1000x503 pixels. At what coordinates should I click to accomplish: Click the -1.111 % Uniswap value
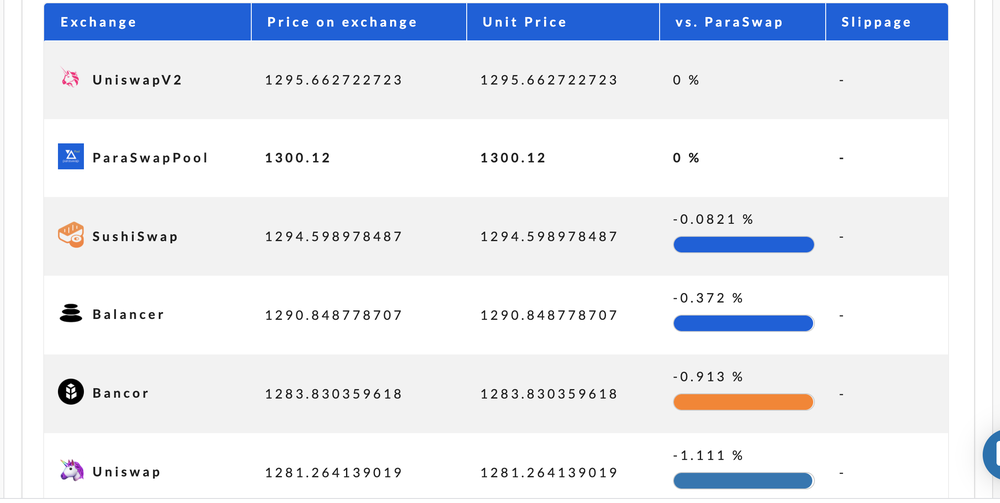coord(708,455)
